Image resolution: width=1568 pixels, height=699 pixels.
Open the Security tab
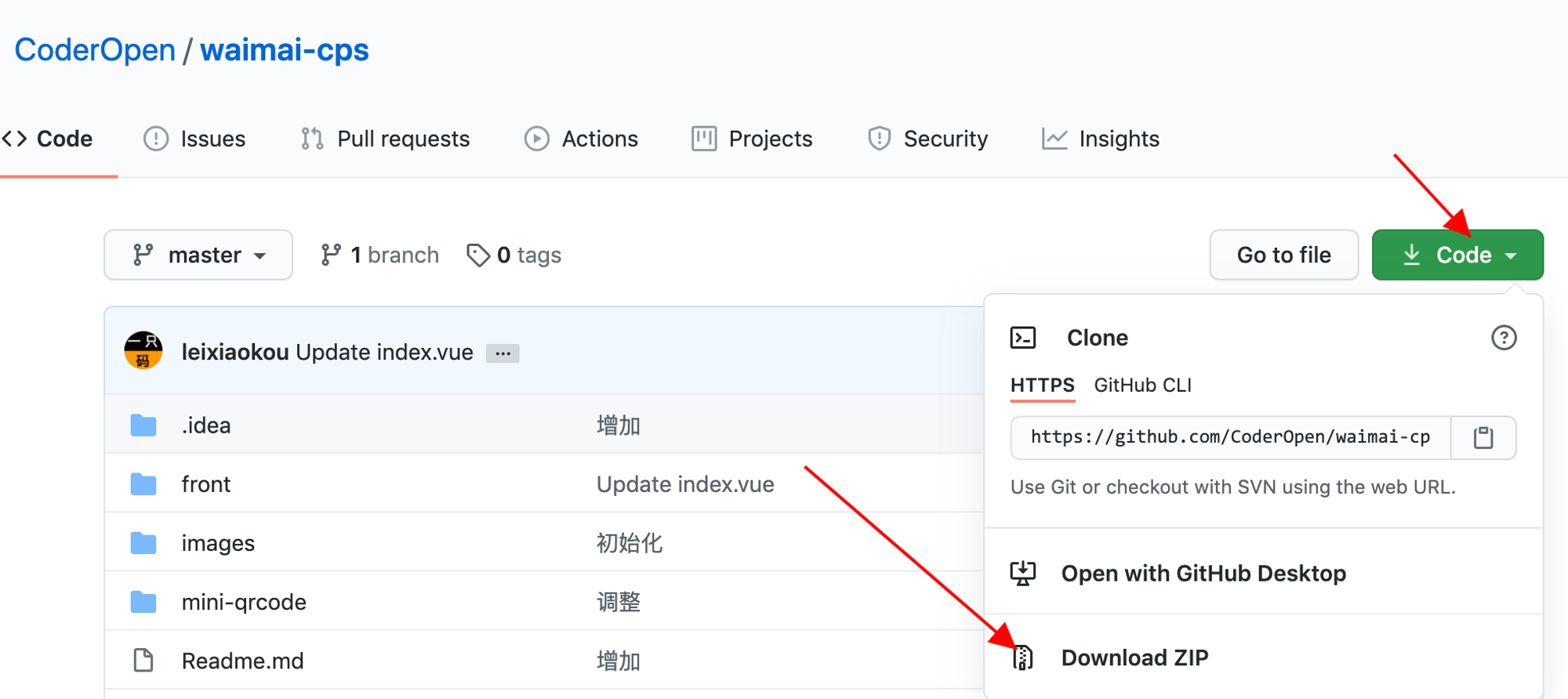927,139
